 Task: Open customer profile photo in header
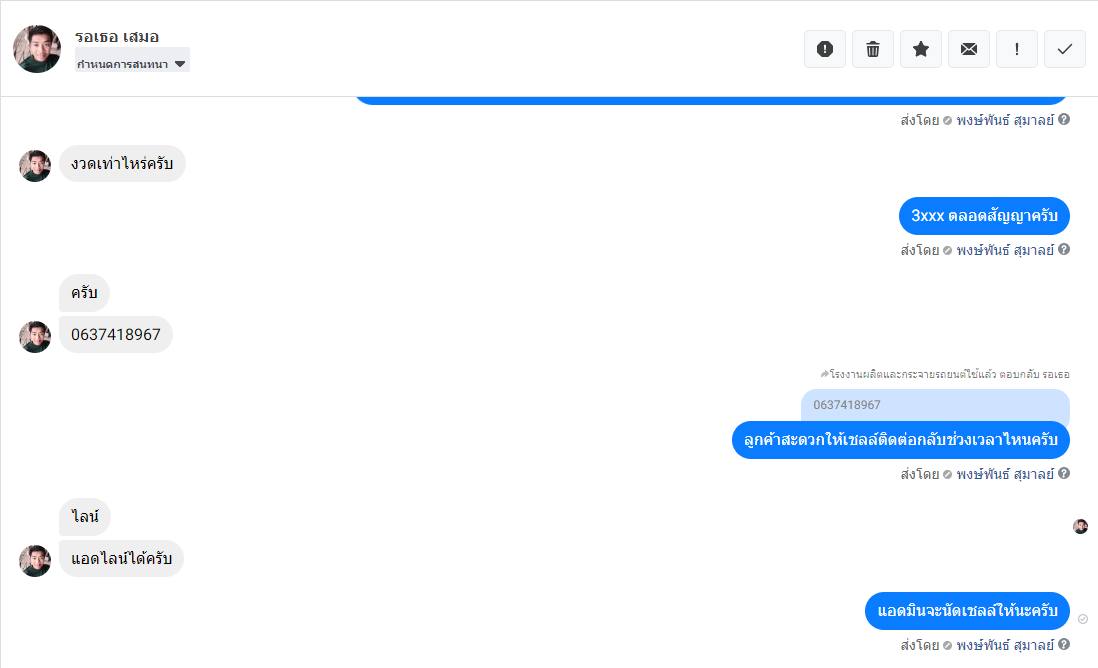(x=37, y=49)
